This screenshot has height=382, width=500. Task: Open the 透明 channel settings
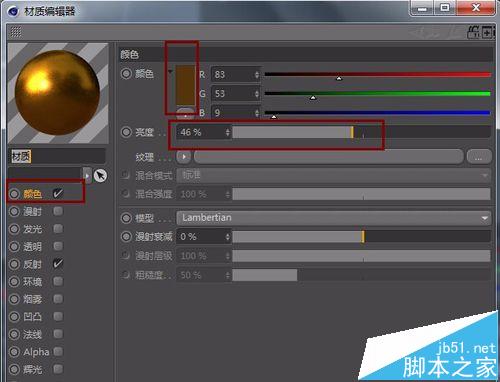point(32,247)
